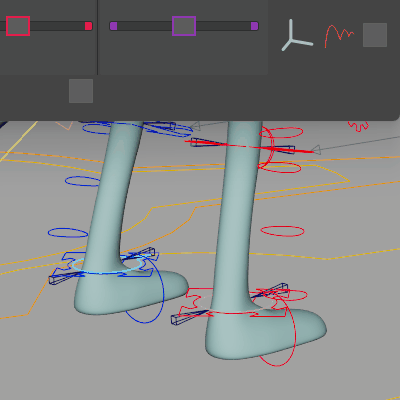Click the solid red end marker of the red slider

click(88, 26)
